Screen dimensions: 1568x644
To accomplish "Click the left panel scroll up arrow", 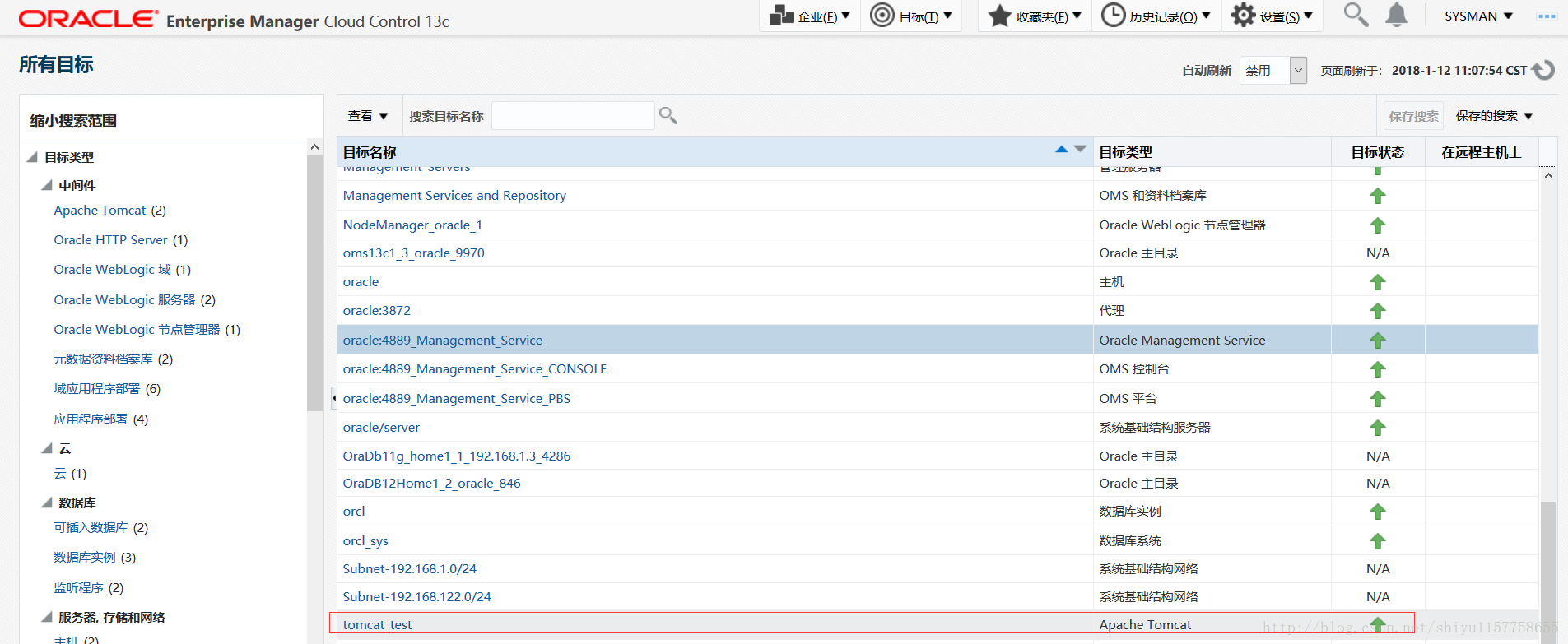I will 314,146.
